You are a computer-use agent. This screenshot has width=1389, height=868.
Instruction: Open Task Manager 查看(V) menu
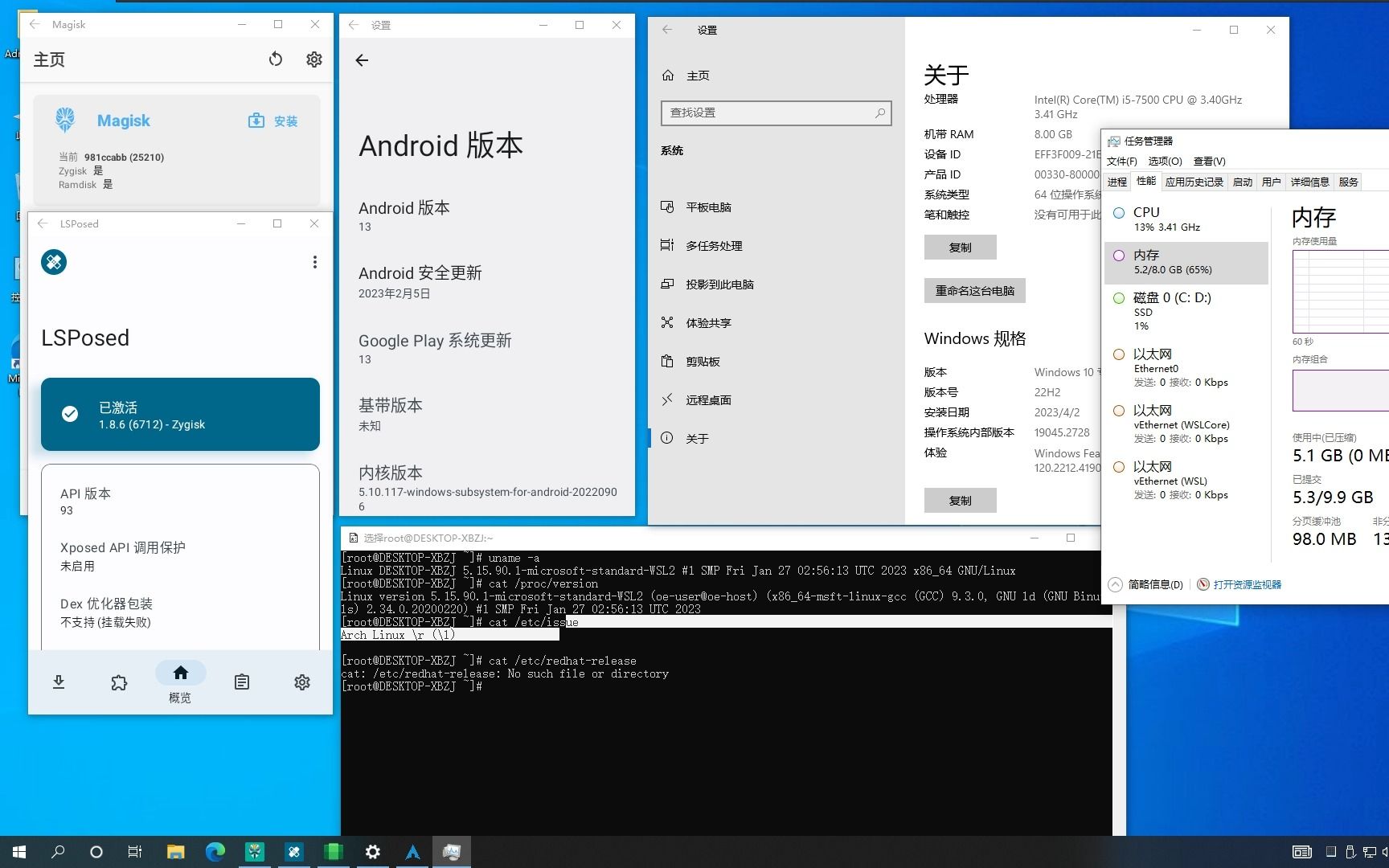1209,162
